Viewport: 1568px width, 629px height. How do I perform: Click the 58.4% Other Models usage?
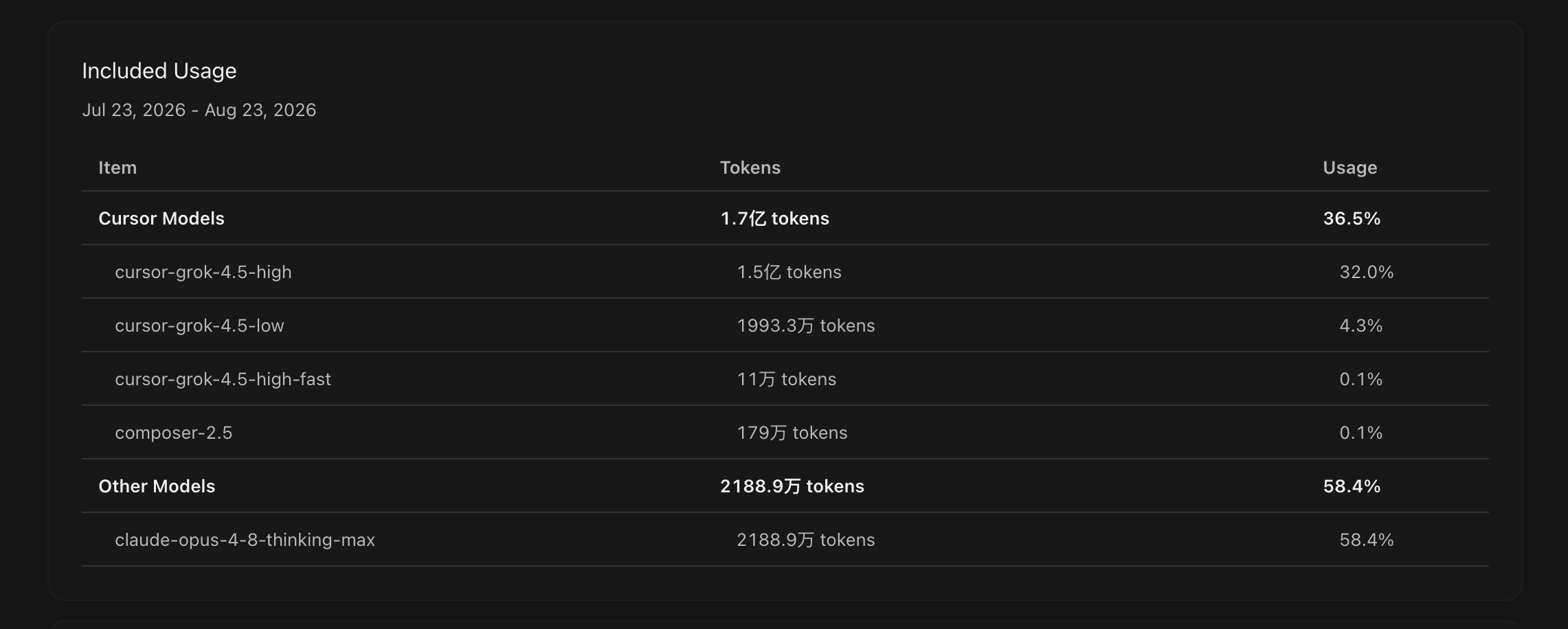pos(1352,486)
